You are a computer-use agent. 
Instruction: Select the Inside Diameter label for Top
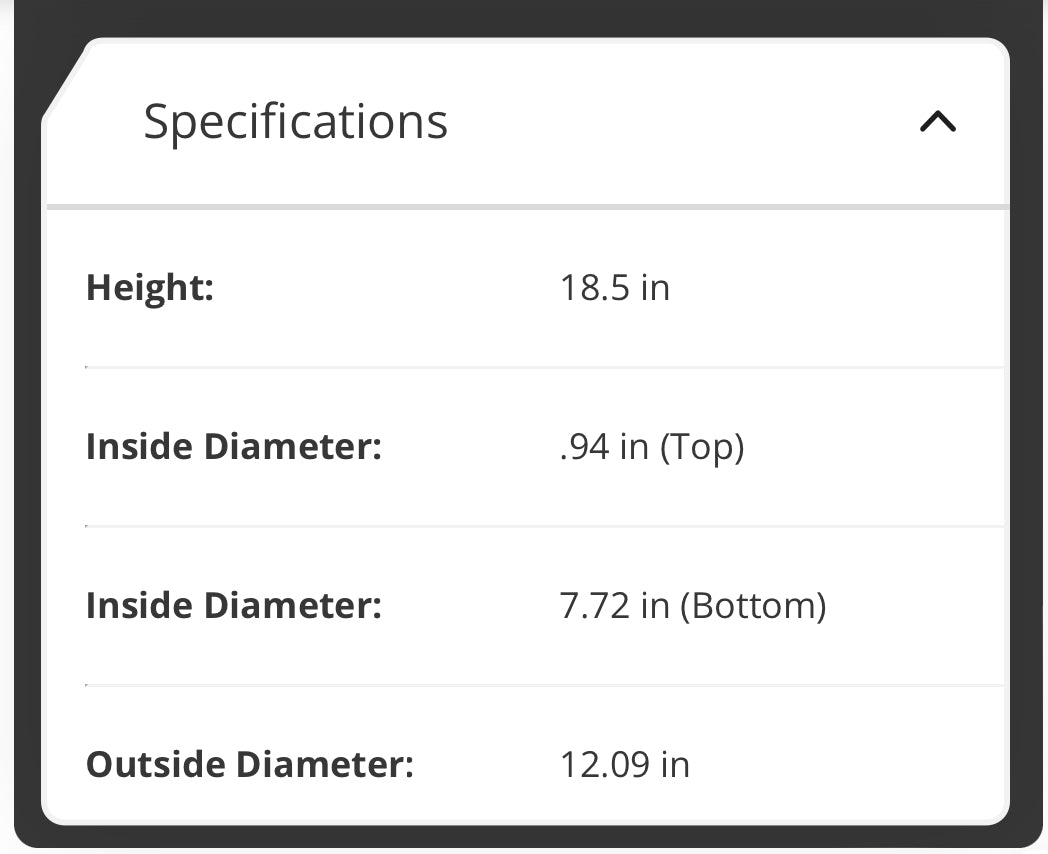click(234, 447)
